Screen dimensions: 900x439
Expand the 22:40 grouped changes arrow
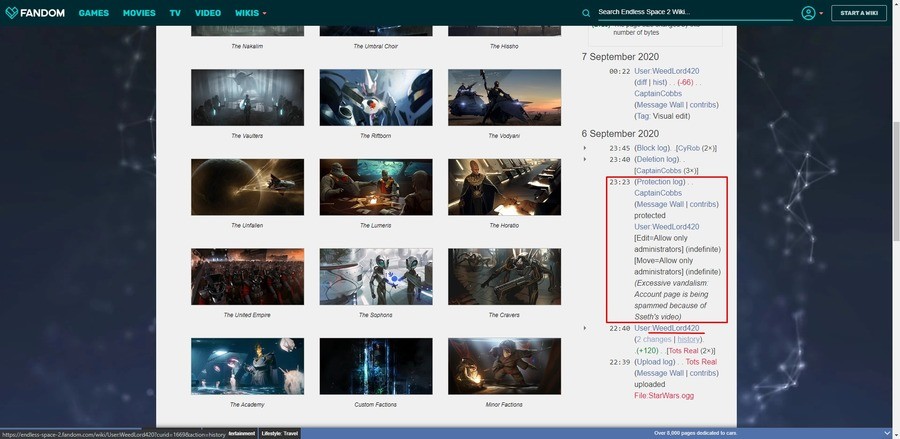coord(585,328)
